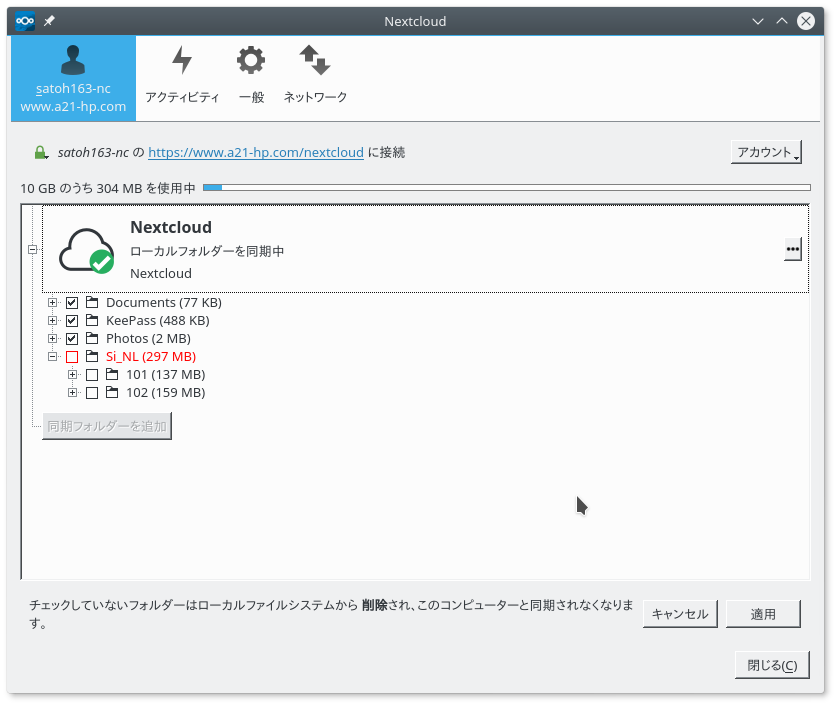Click the Photos folder icon

[92, 339]
